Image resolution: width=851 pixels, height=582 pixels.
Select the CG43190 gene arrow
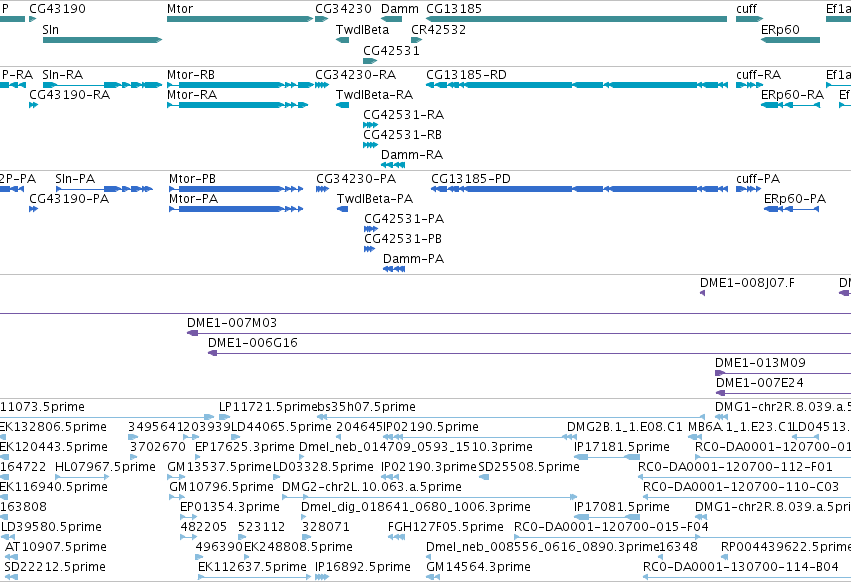tap(33, 19)
